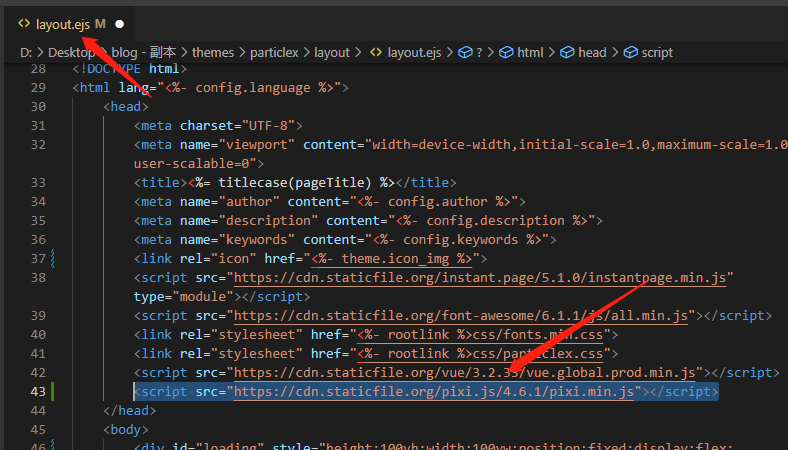Screen dimensions: 788x450
Task: Click the type="module" attribute
Action: pyautogui.click(x=183, y=297)
